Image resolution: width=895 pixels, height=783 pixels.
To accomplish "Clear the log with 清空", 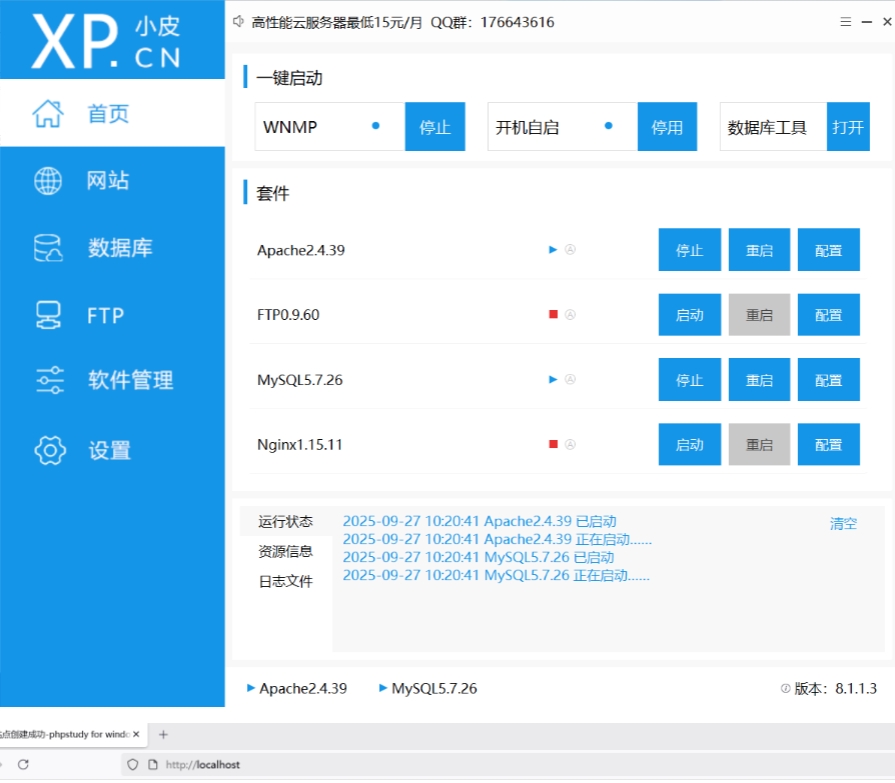I will coord(843,523).
